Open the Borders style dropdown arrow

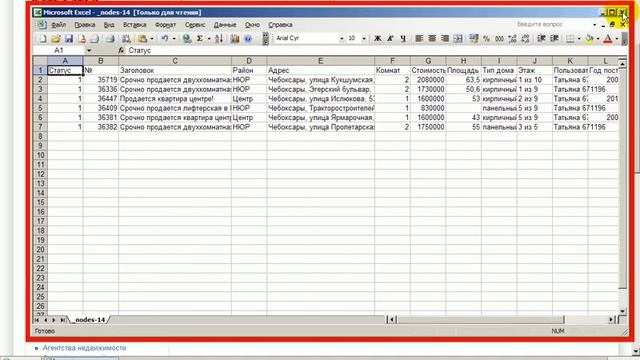tap(579, 39)
